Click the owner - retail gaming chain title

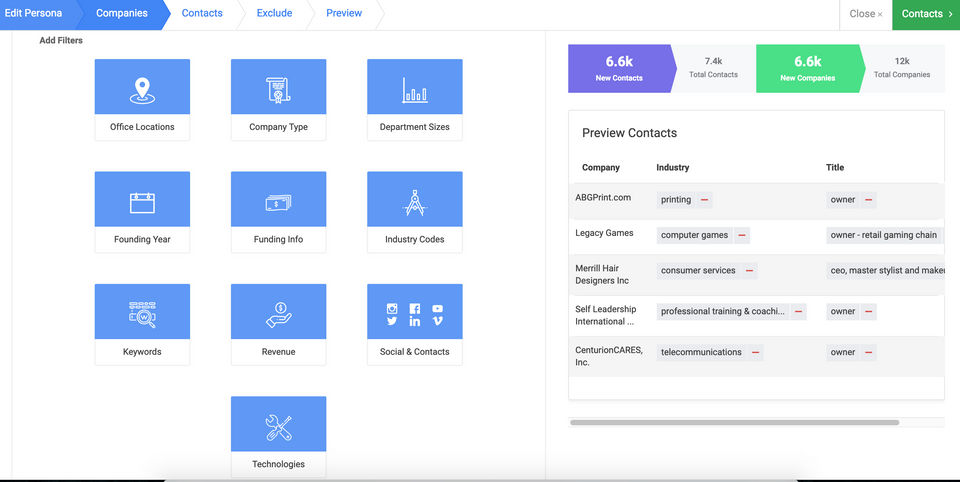click(883, 235)
